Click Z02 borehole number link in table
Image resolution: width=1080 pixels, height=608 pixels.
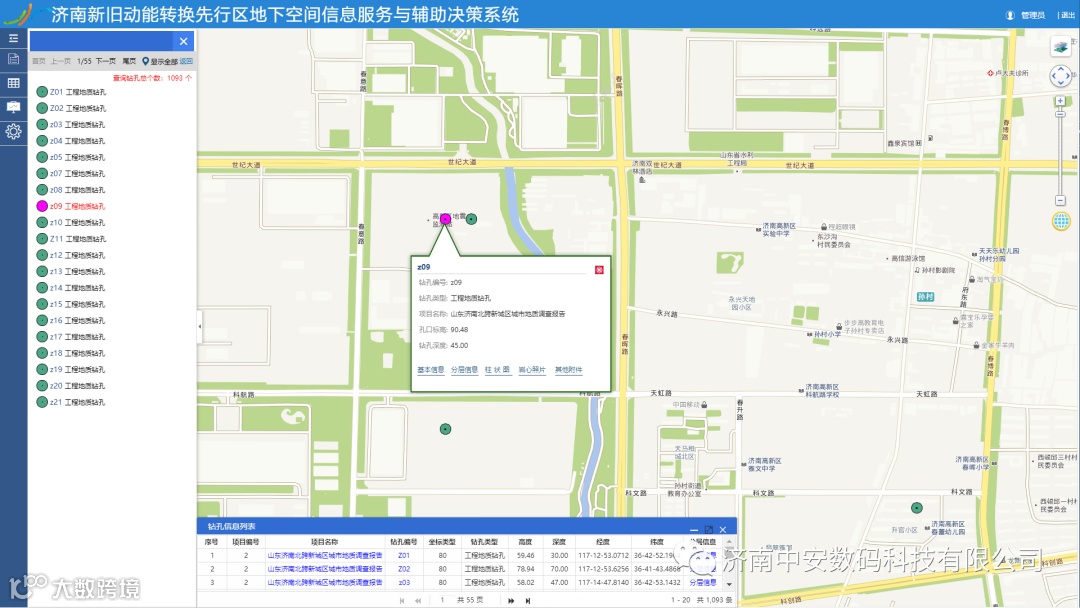pos(404,569)
